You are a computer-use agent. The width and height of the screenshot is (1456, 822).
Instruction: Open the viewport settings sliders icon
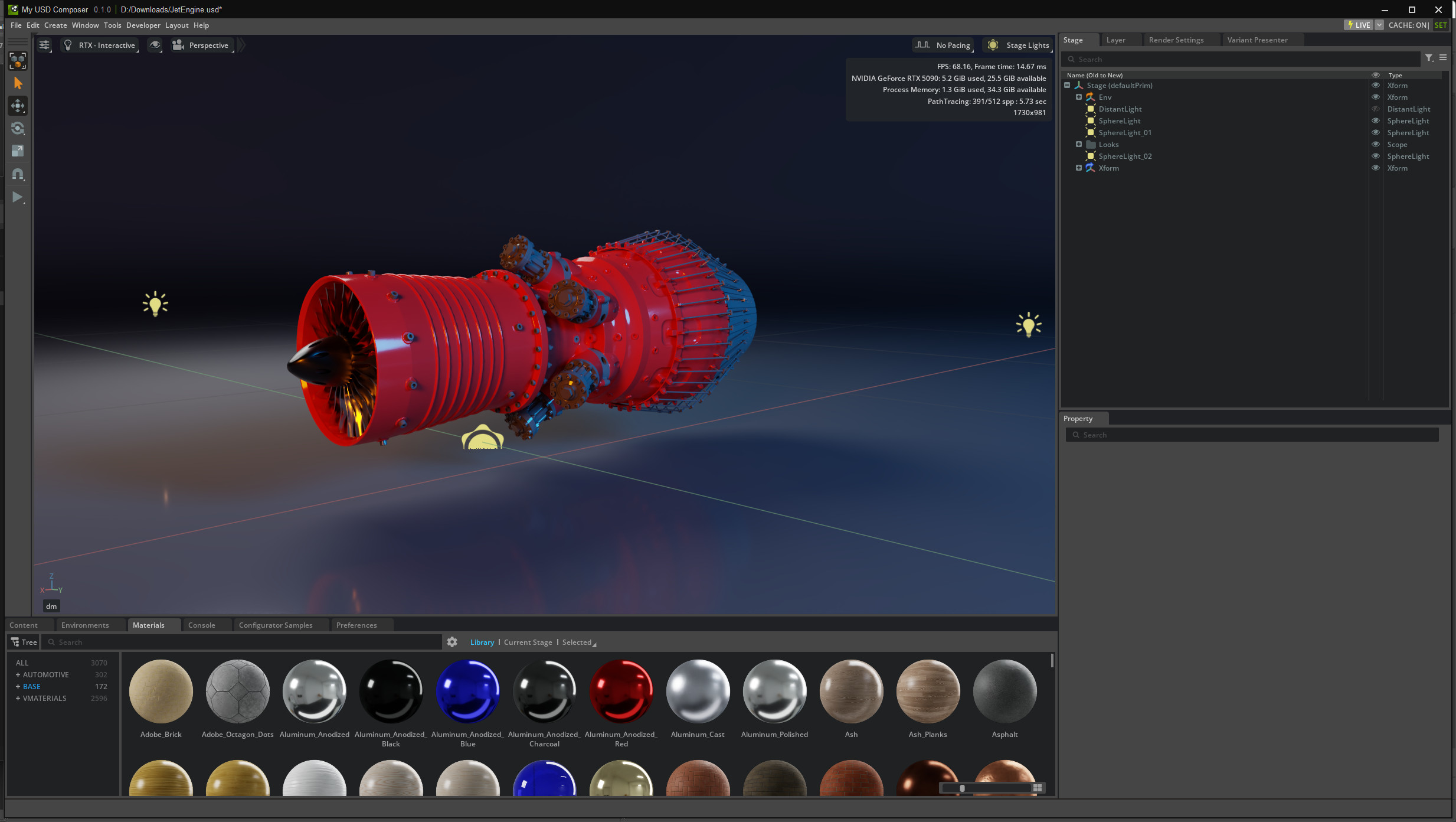[x=44, y=45]
